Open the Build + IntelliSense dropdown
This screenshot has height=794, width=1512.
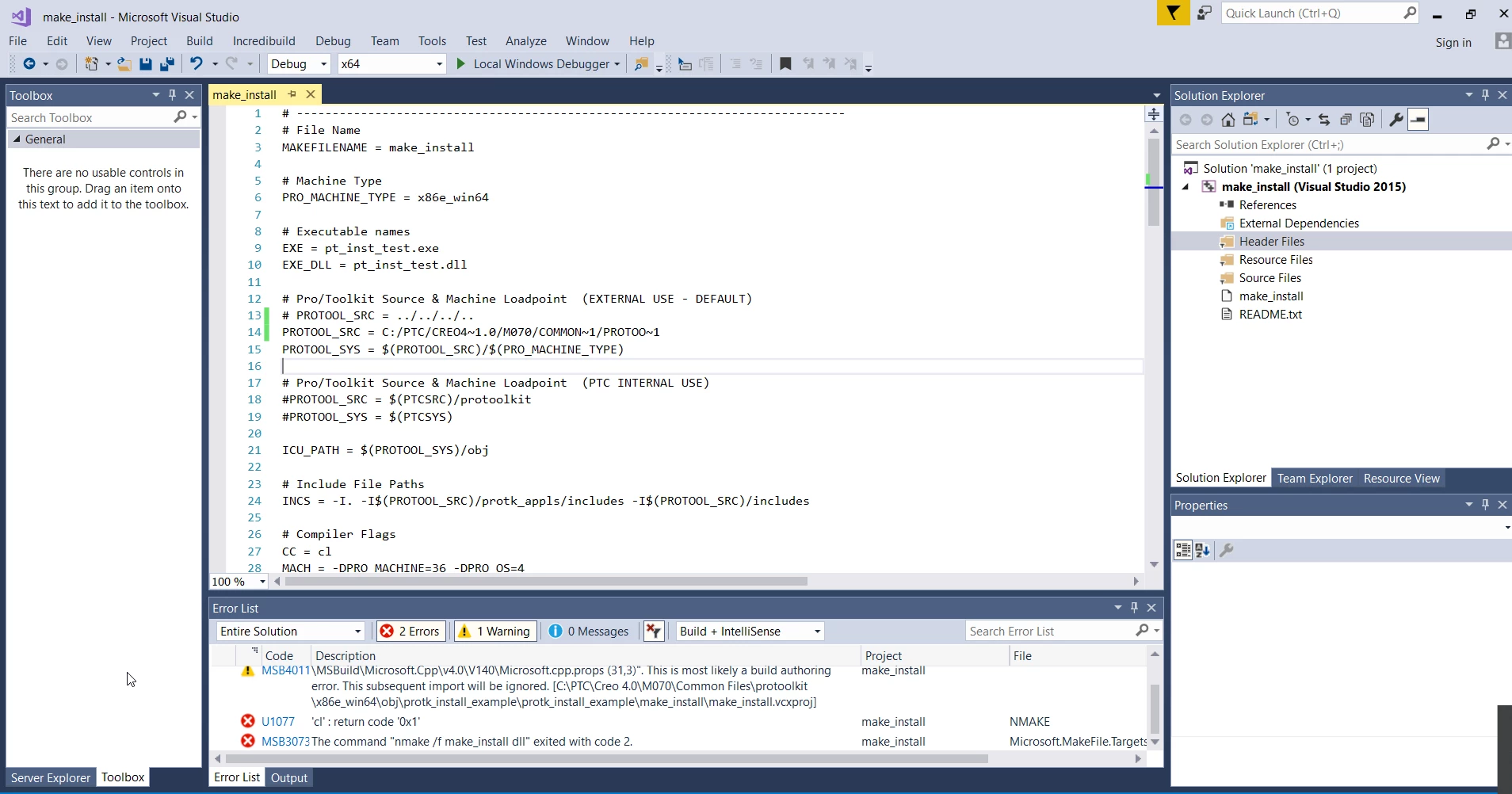click(750, 632)
